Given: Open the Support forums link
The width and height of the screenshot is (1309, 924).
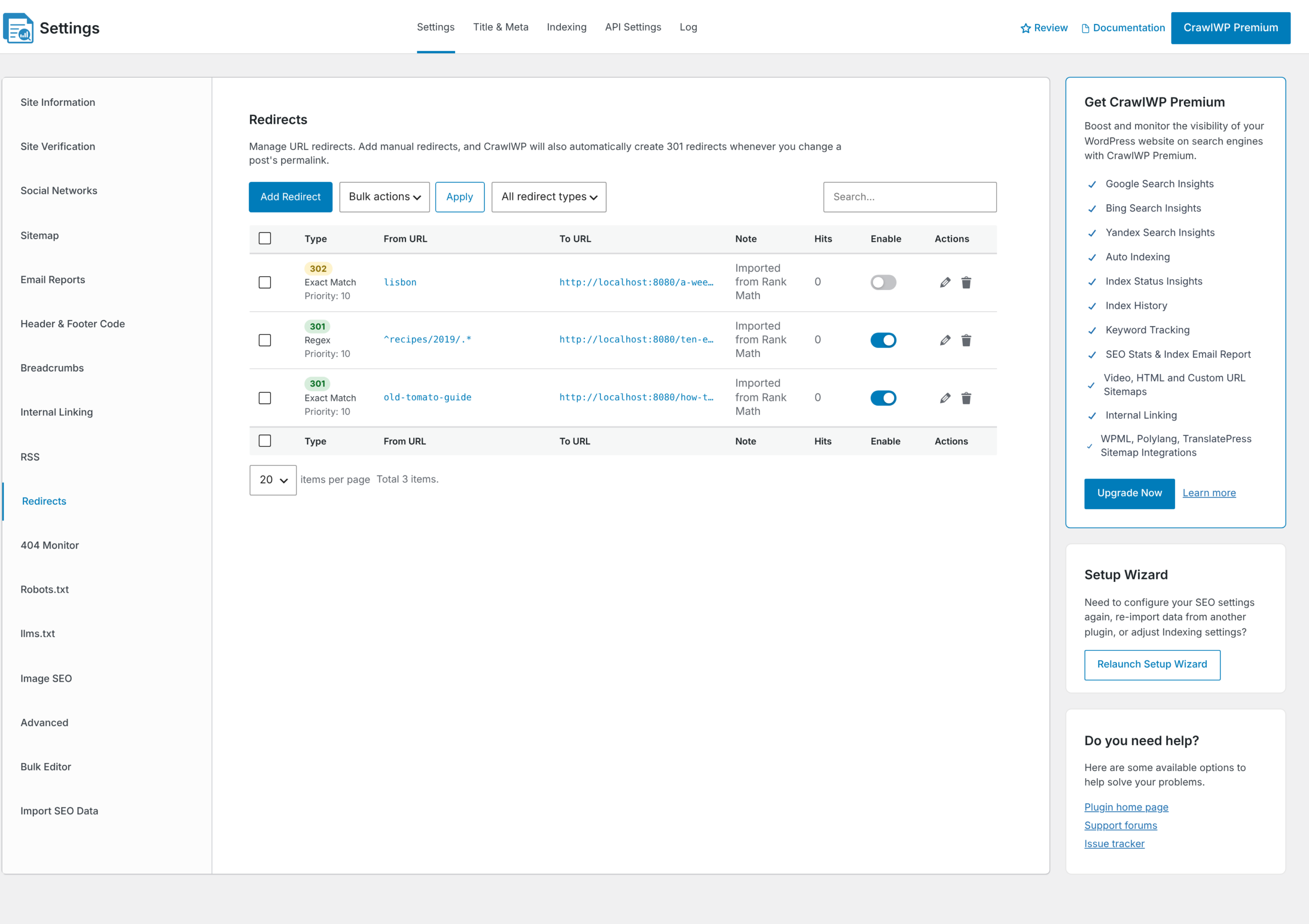Looking at the screenshot, I should coord(1120,825).
